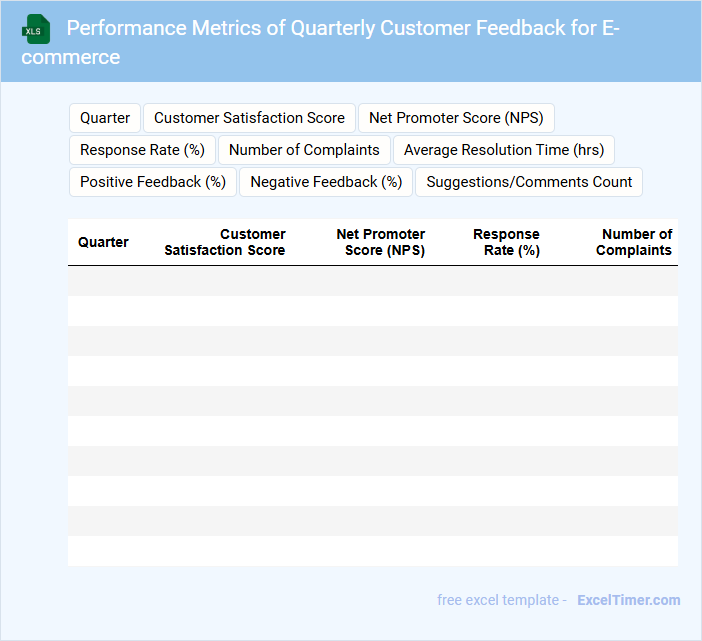The image size is (702, 641).
Task: Click the Suggestions/Comments Count tag
Action: point(529,182)
